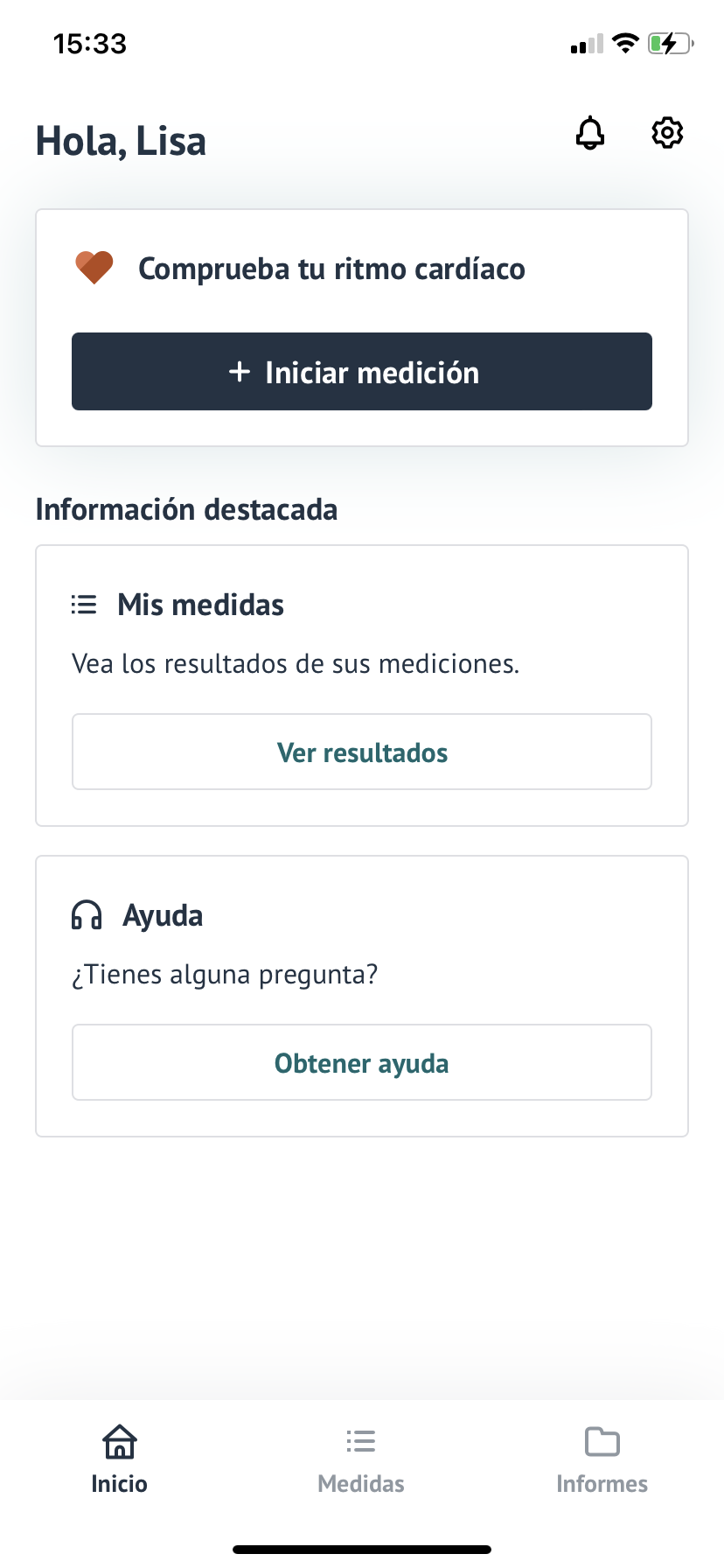Open settings gear icon
Screen dimensions: 724x1568
pyautogui.click(x=667, y=133)
